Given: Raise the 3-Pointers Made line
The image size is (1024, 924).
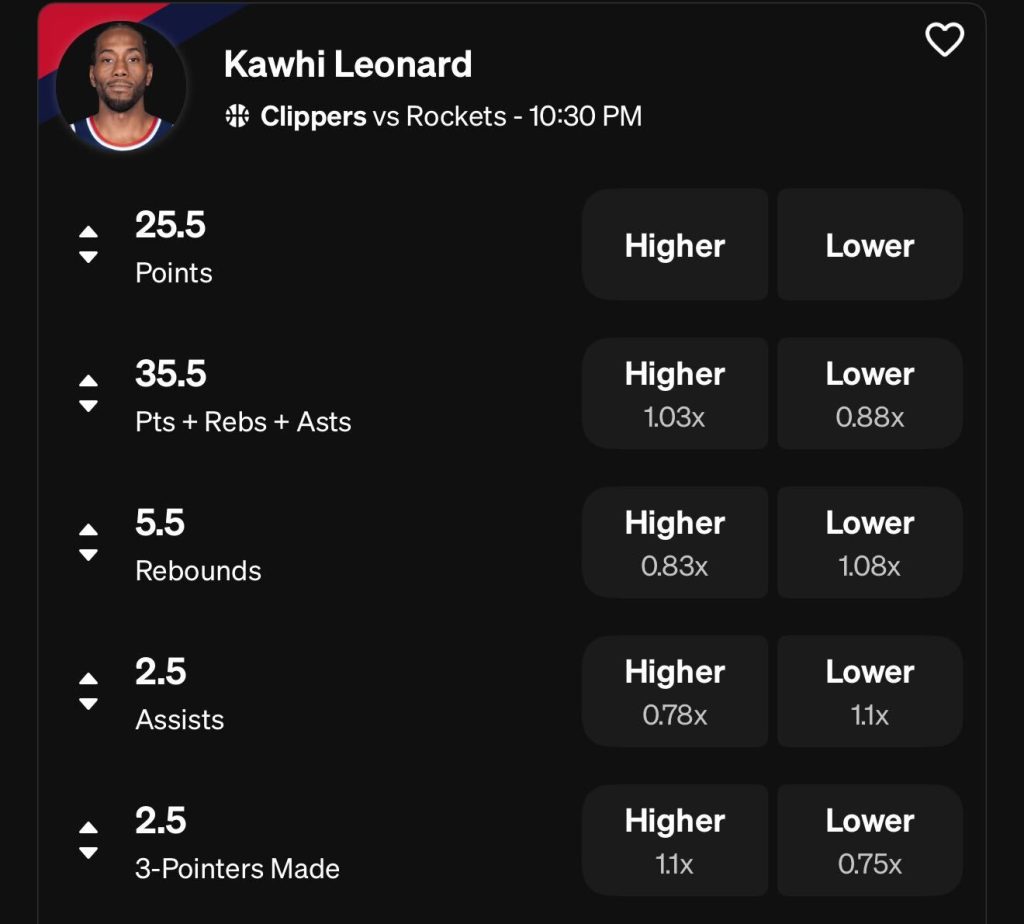Looking at the screenshot, I should click(88, 828).
